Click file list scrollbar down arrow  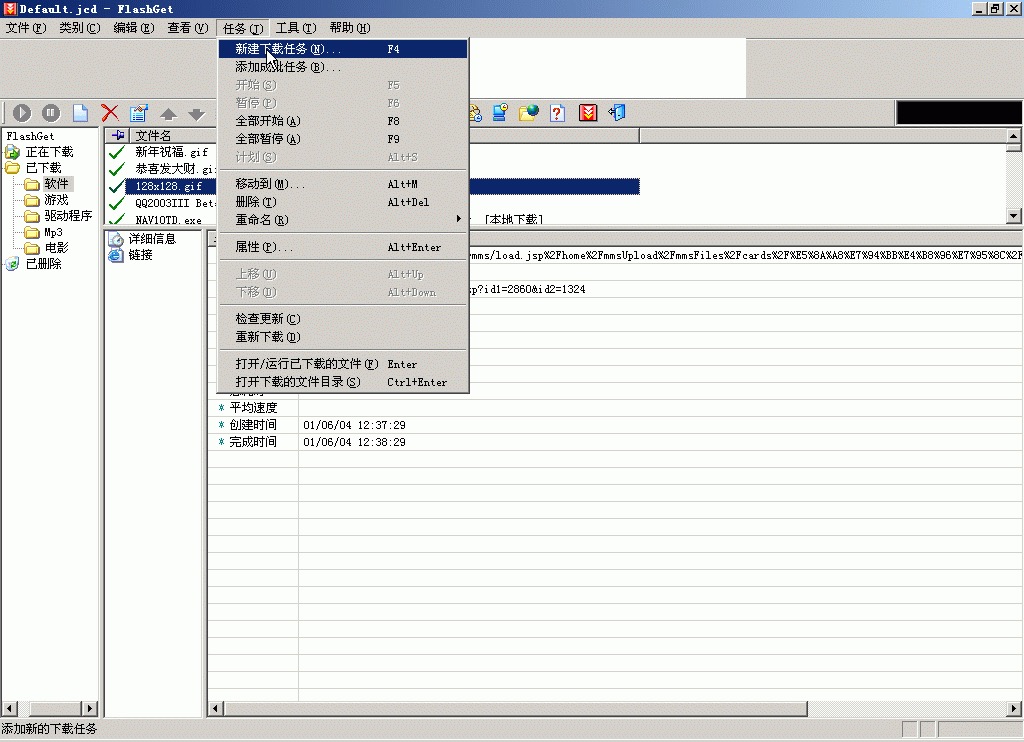(x=1014, y=216)
